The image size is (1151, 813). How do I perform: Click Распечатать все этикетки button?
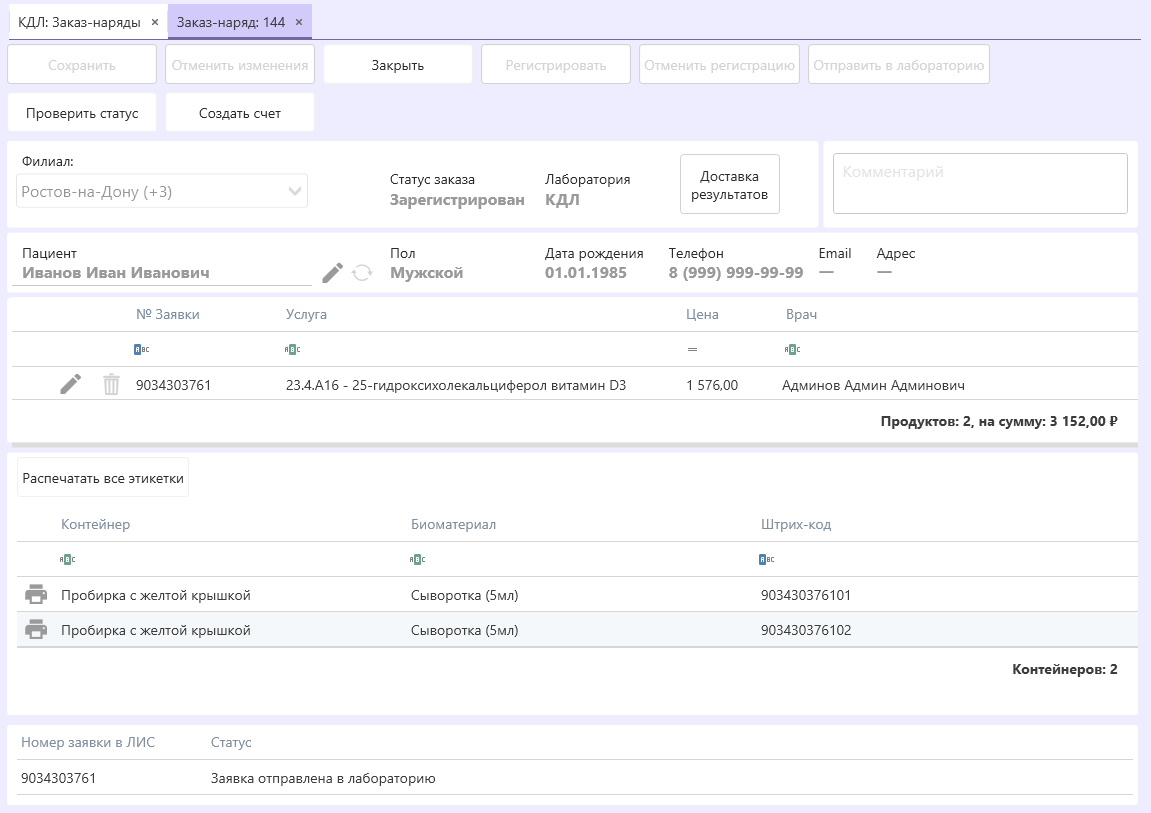pos(103,478)
